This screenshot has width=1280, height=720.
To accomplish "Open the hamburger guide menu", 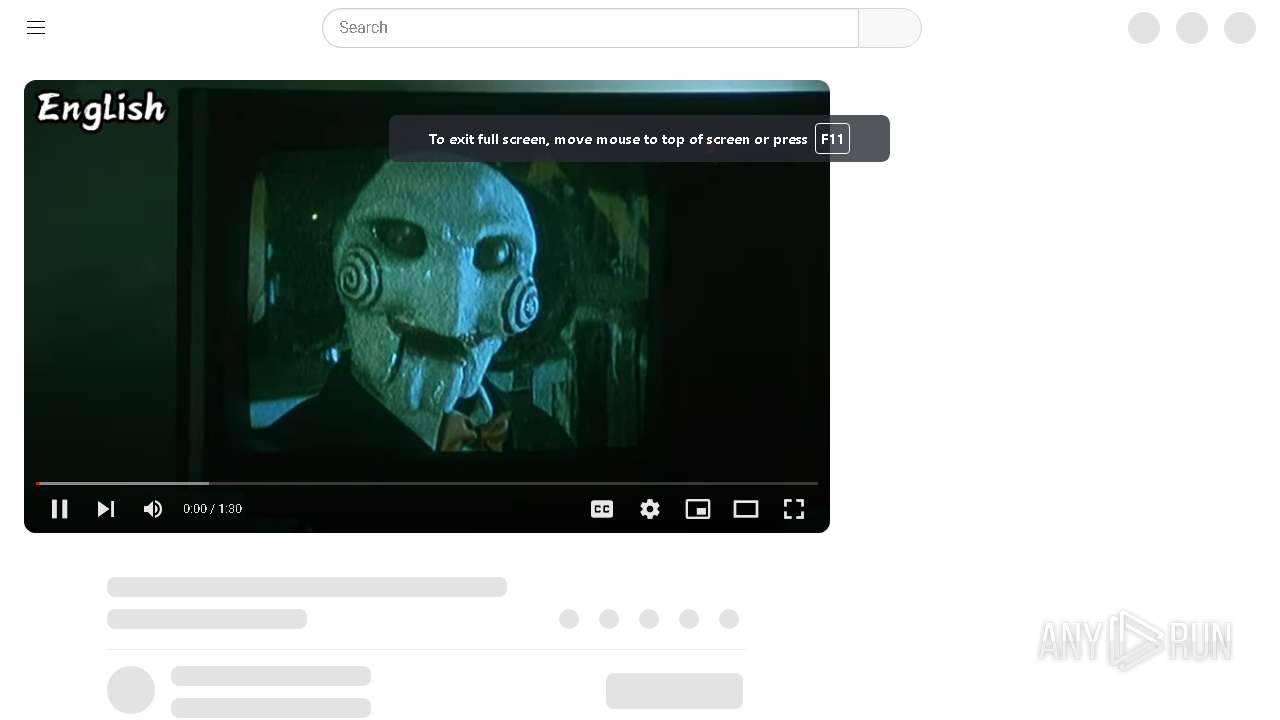I will coord(36,28).
